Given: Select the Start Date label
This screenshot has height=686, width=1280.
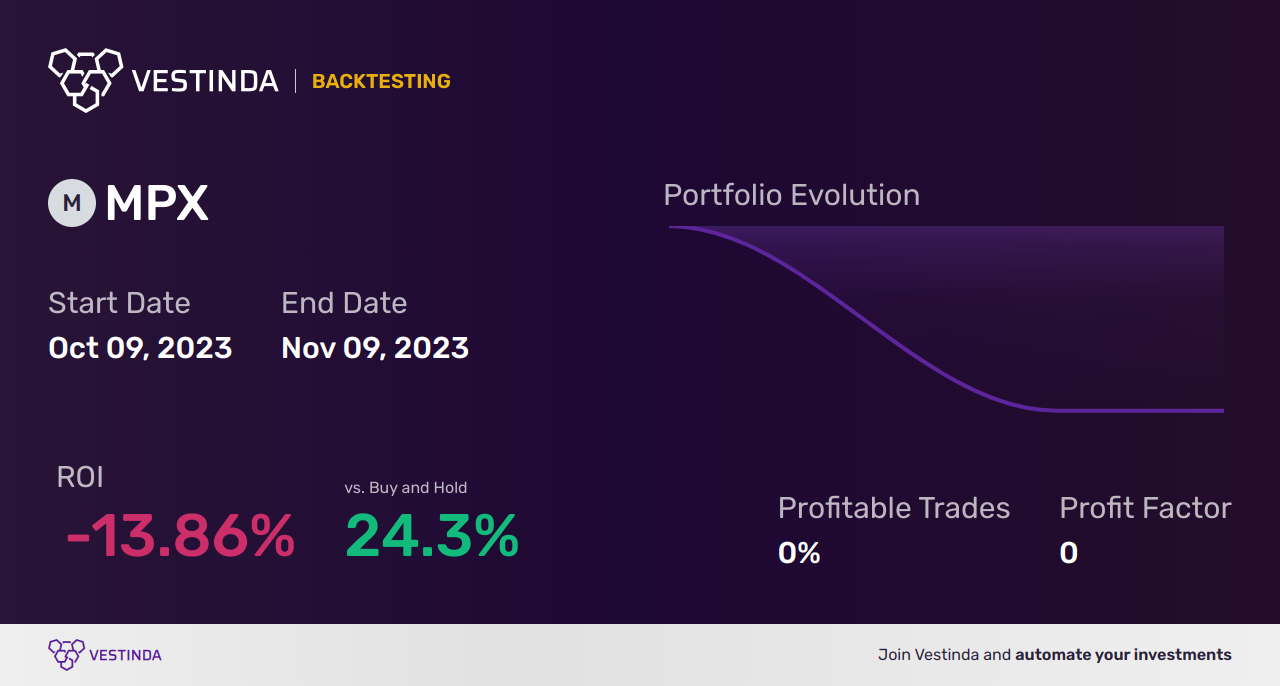Looking at the screenshot, I should click(x=119, y=303).
